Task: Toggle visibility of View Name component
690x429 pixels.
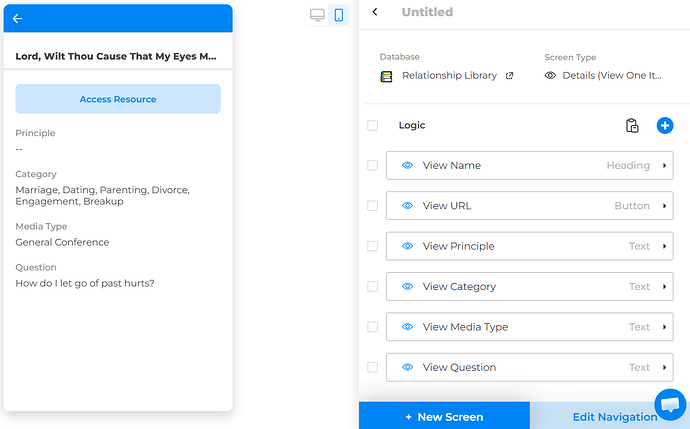Action: (407, 165)
